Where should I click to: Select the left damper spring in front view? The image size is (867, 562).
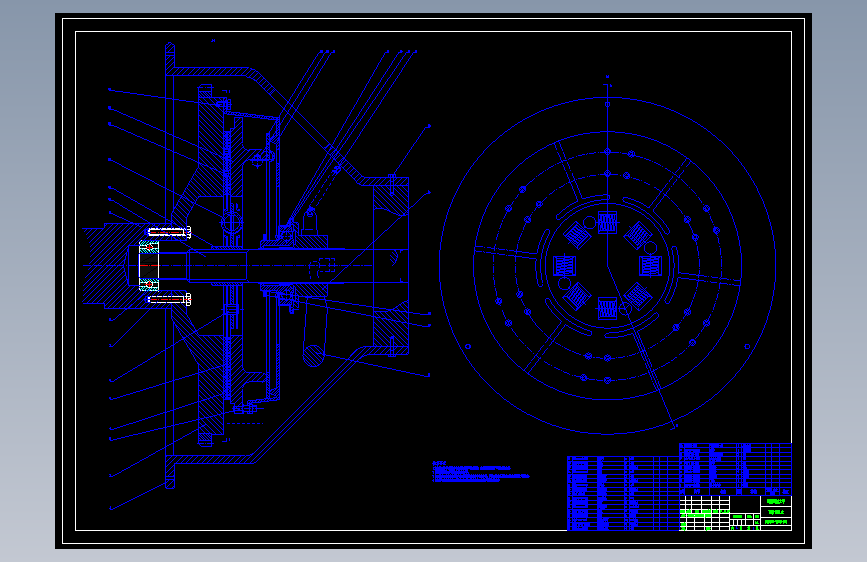click(x=565, y=266)
